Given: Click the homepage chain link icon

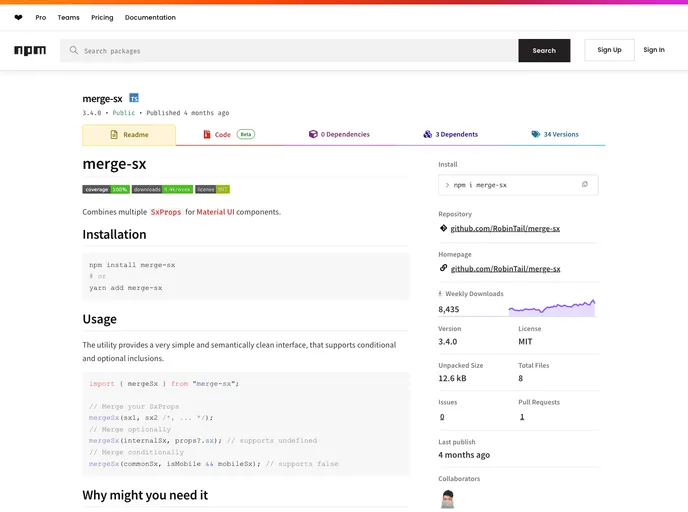Looking at the screenshot, I should tap(443, 268).
